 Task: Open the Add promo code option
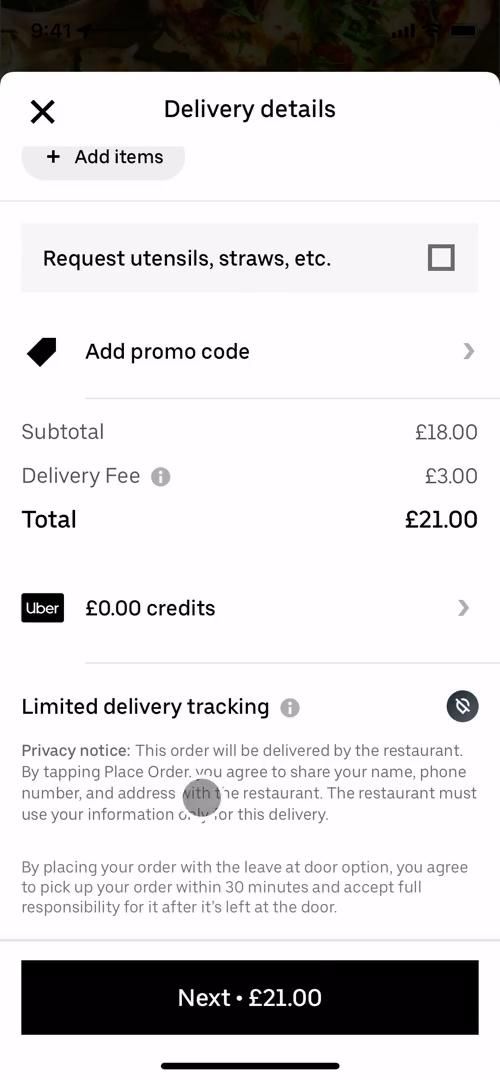coord(249,352)
